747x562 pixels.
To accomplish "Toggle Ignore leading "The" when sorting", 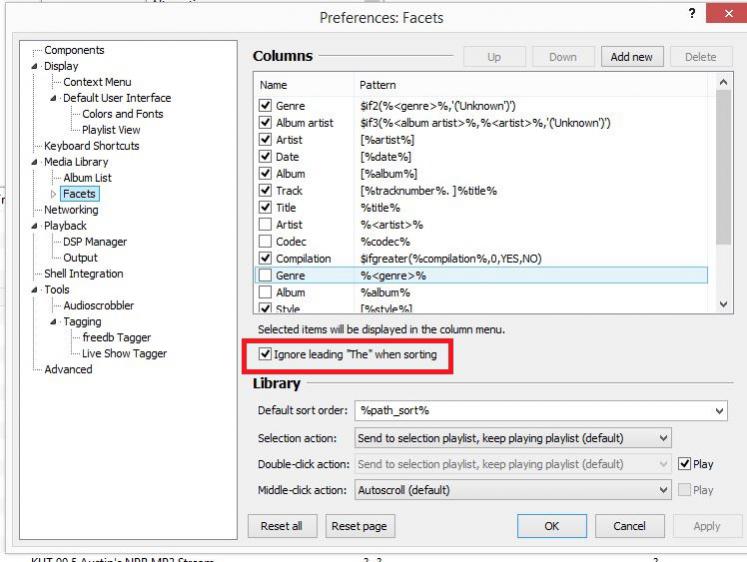I will tap(265, 354).
